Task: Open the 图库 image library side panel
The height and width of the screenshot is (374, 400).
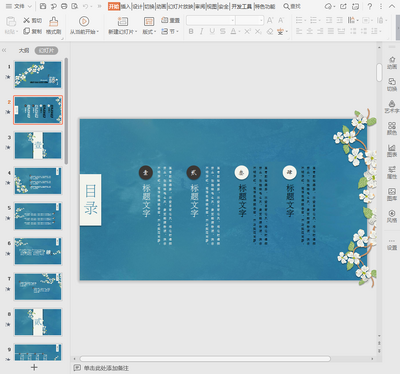Action: pos(392,194)
